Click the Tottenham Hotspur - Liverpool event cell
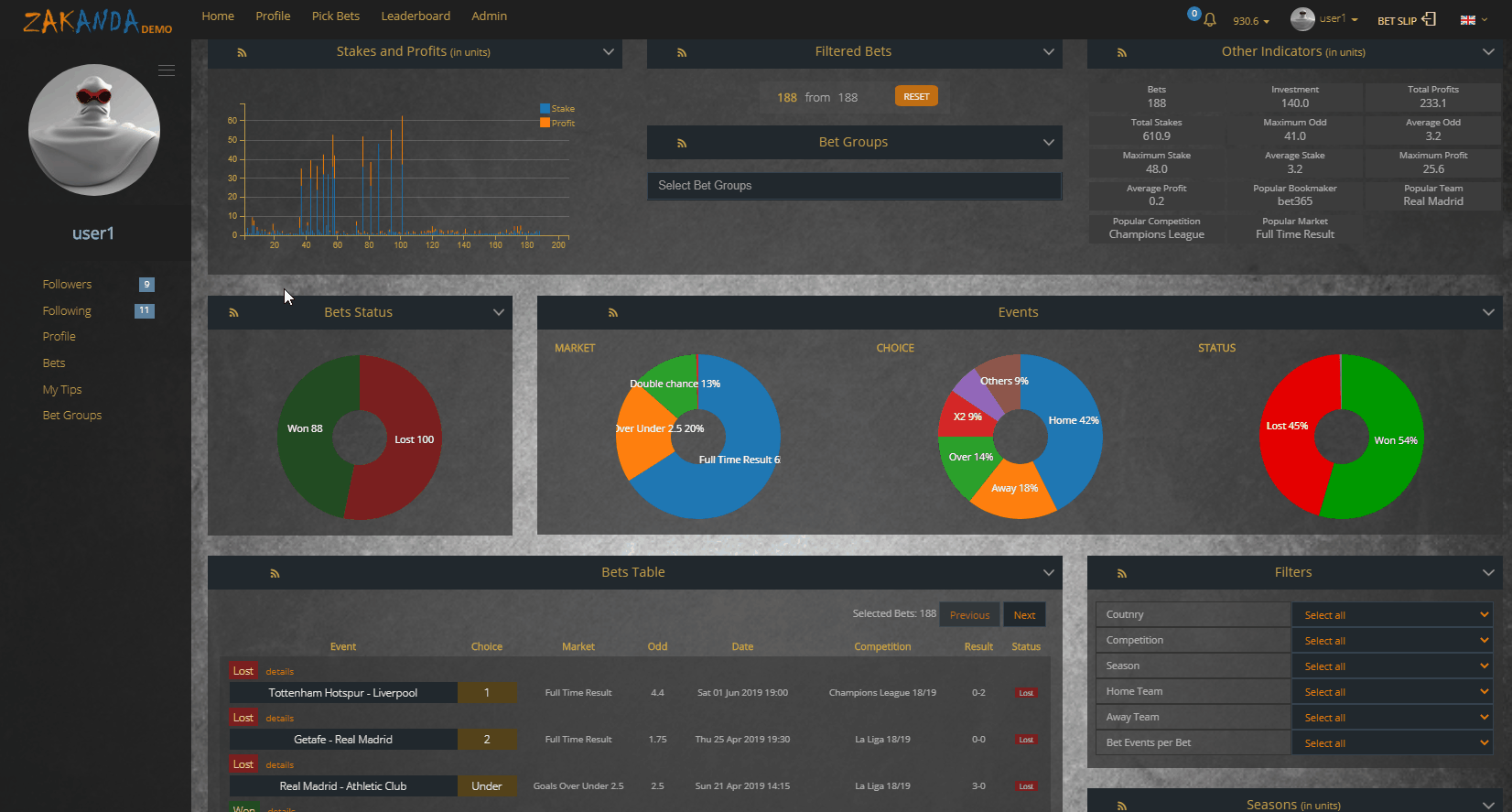Image resolution: width=1512 pixels, height=812 pixels. 343,693
